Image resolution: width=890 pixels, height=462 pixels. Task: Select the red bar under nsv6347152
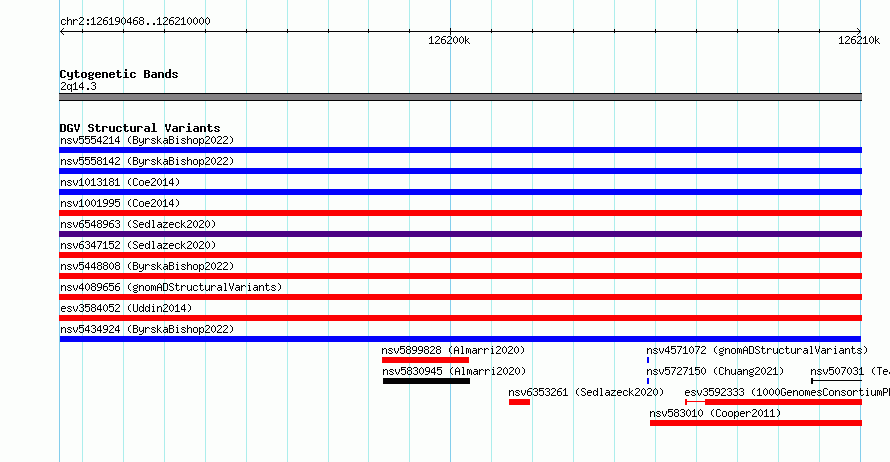[x=460, y=255]
